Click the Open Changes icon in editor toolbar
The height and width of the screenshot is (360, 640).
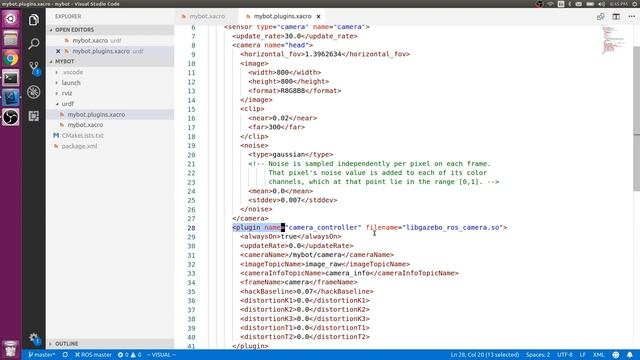pos(600,17)
